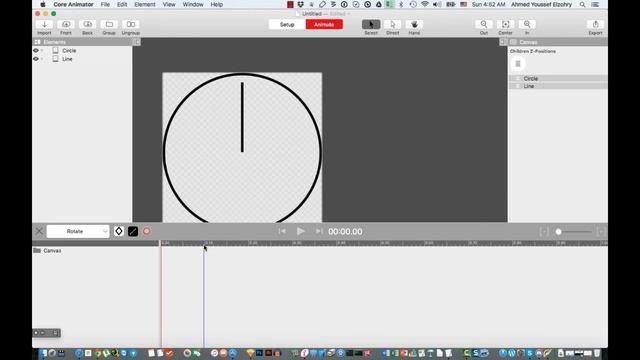Screen dimensions: 640x360
Task: Select Circle in the Elements list
Action: (x=69, y=51)
